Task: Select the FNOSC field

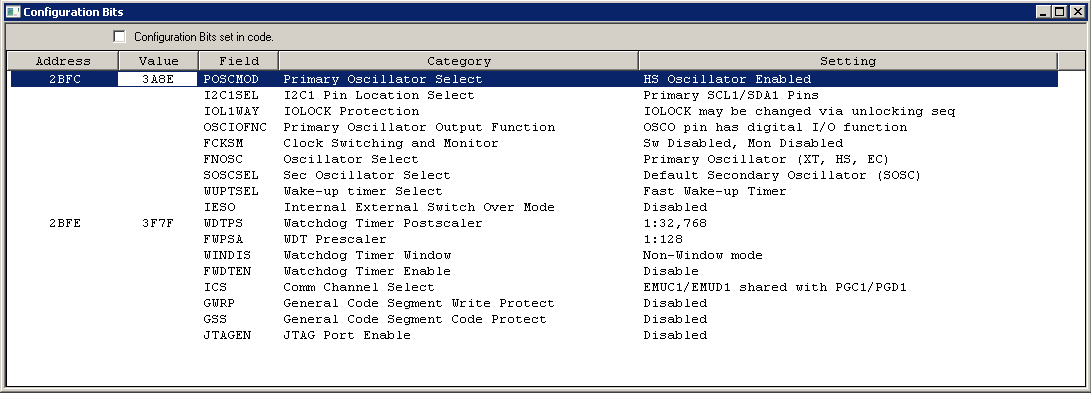Action: click(x=223, y=159)
